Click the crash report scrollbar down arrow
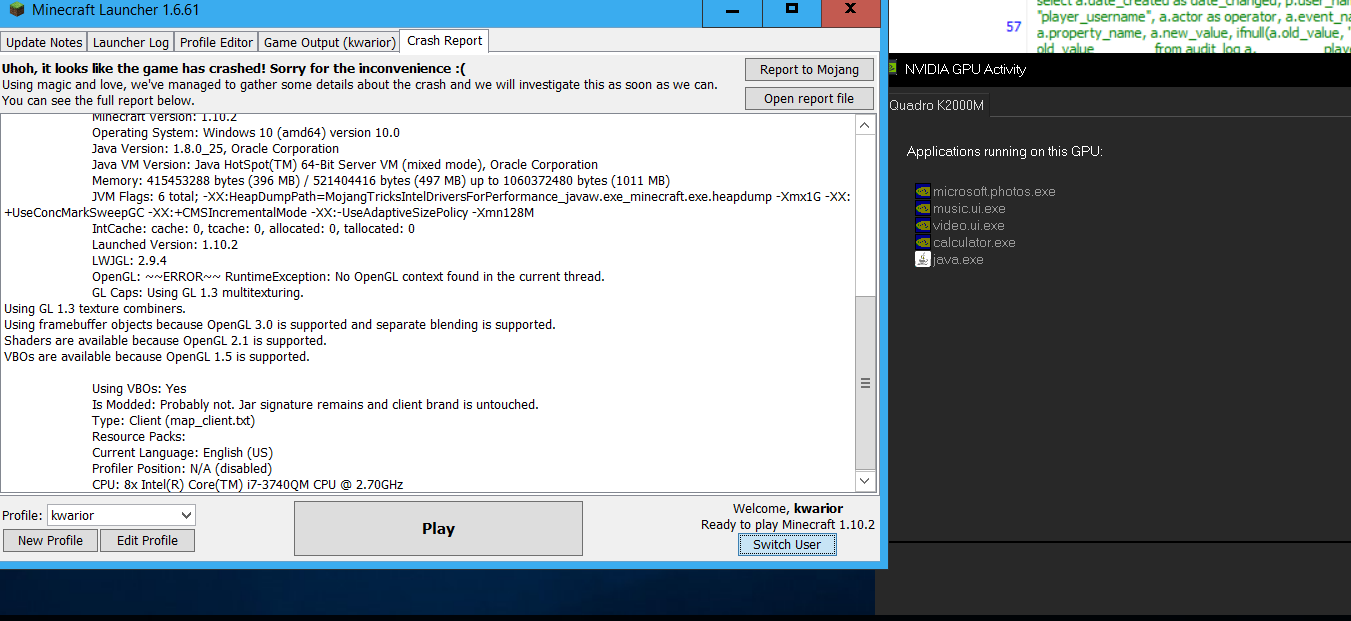This screenshot has width=1351, height=621. click(x=865, y=481)
